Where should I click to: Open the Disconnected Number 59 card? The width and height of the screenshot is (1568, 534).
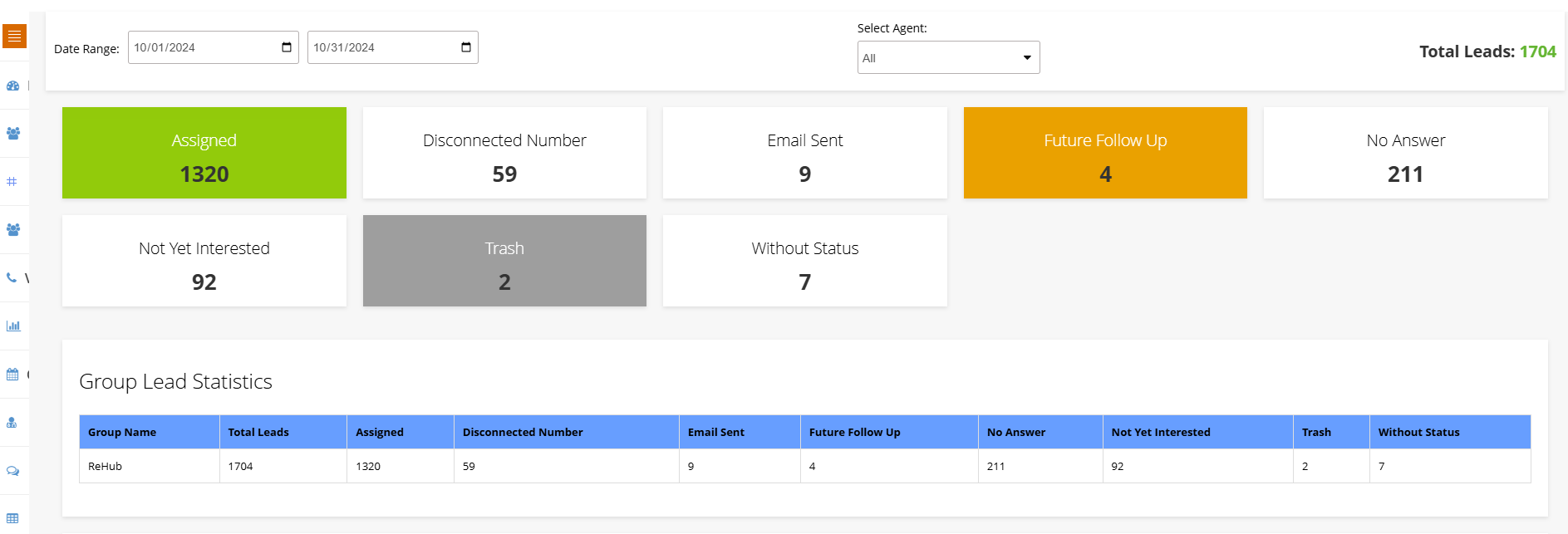(x=504, y=153)
